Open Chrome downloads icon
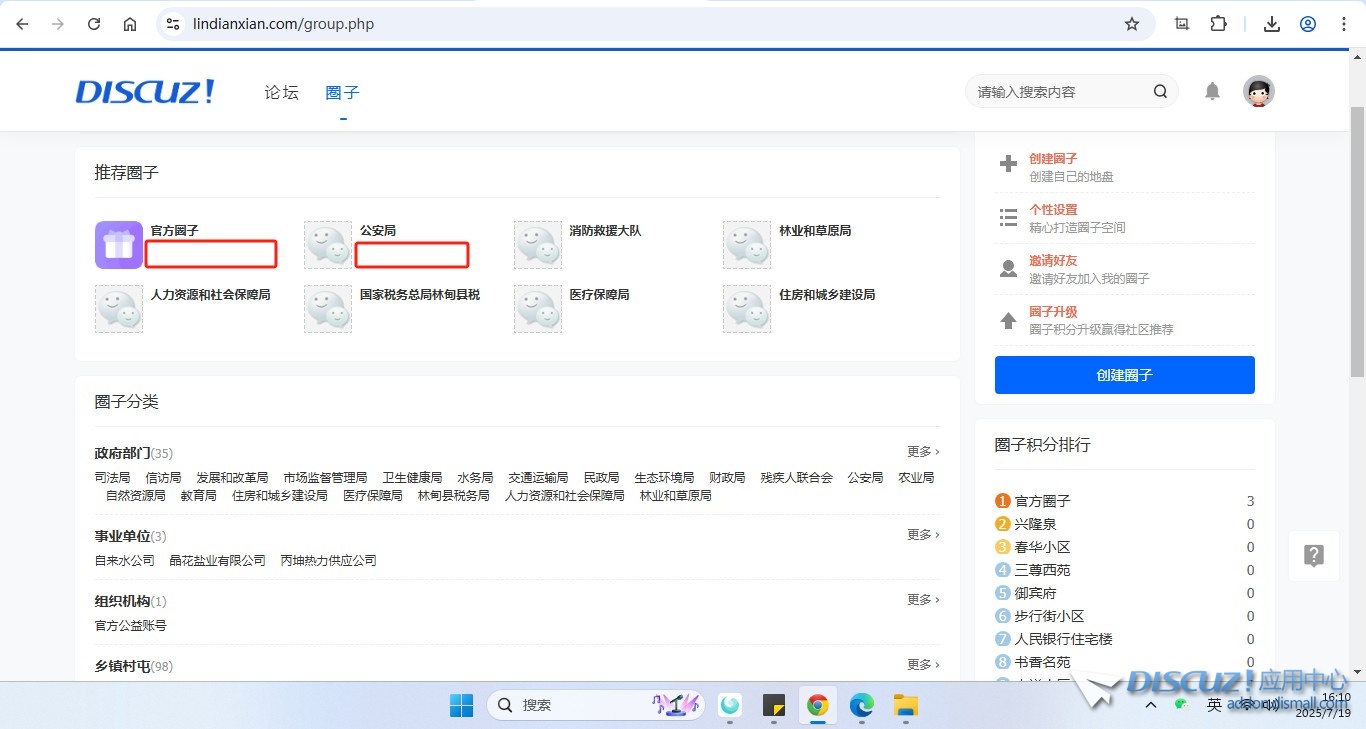 [1272, 24]
